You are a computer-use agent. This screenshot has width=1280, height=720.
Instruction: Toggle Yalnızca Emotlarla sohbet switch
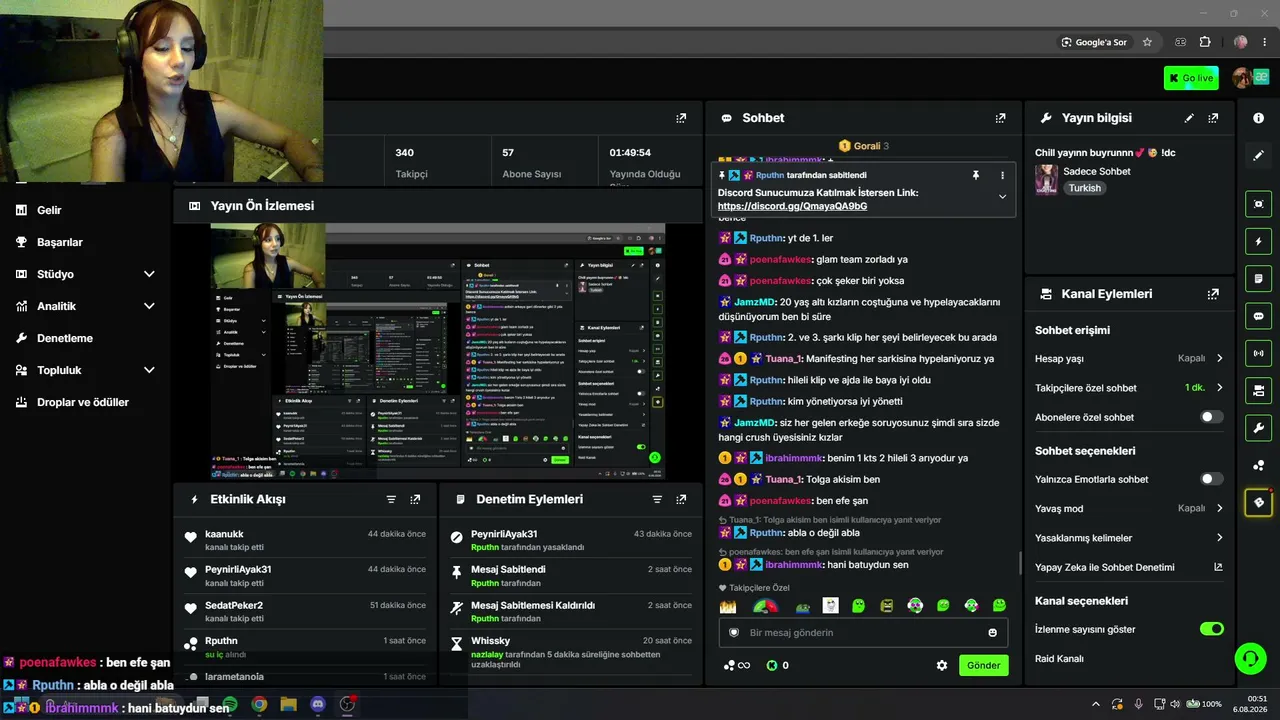coord(1211,479)
